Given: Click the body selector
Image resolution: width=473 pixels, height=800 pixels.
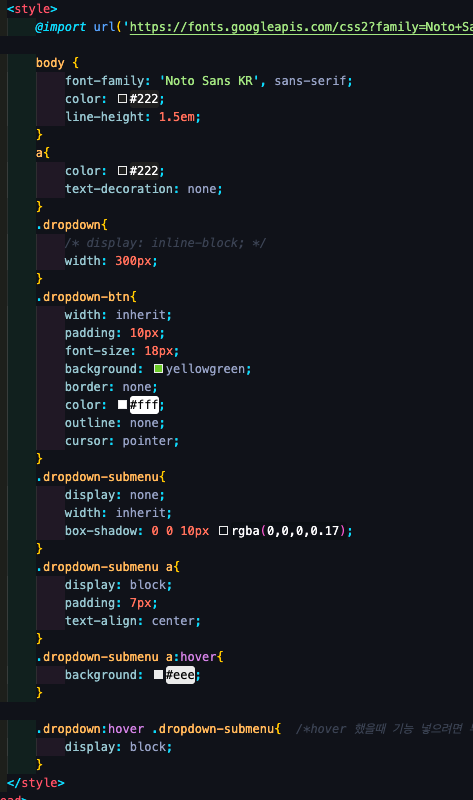Looking at the screenshot, I should tap(50, 63).
